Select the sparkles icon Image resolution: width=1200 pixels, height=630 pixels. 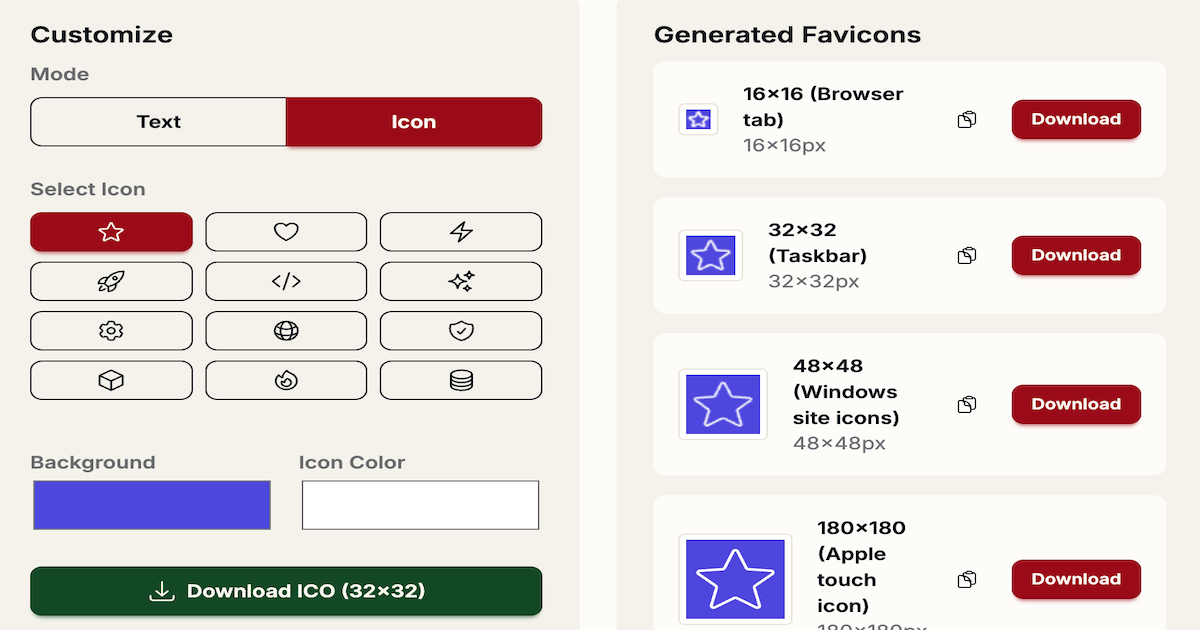(x=460, y=281)
